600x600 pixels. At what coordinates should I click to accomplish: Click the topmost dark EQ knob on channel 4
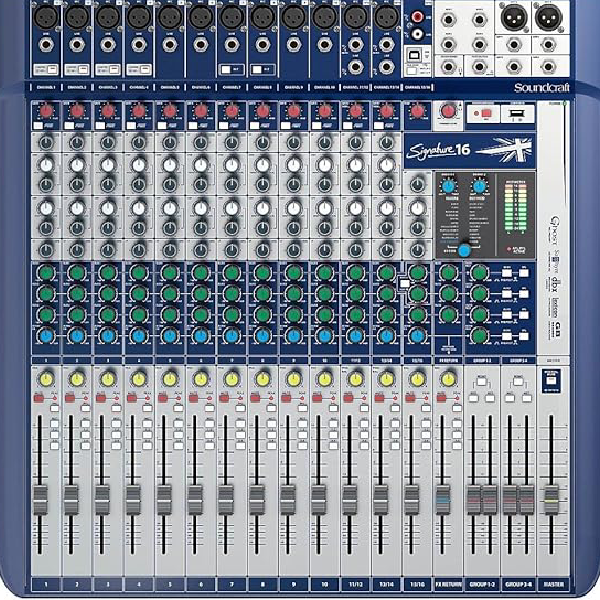click(x=139, y=143)
